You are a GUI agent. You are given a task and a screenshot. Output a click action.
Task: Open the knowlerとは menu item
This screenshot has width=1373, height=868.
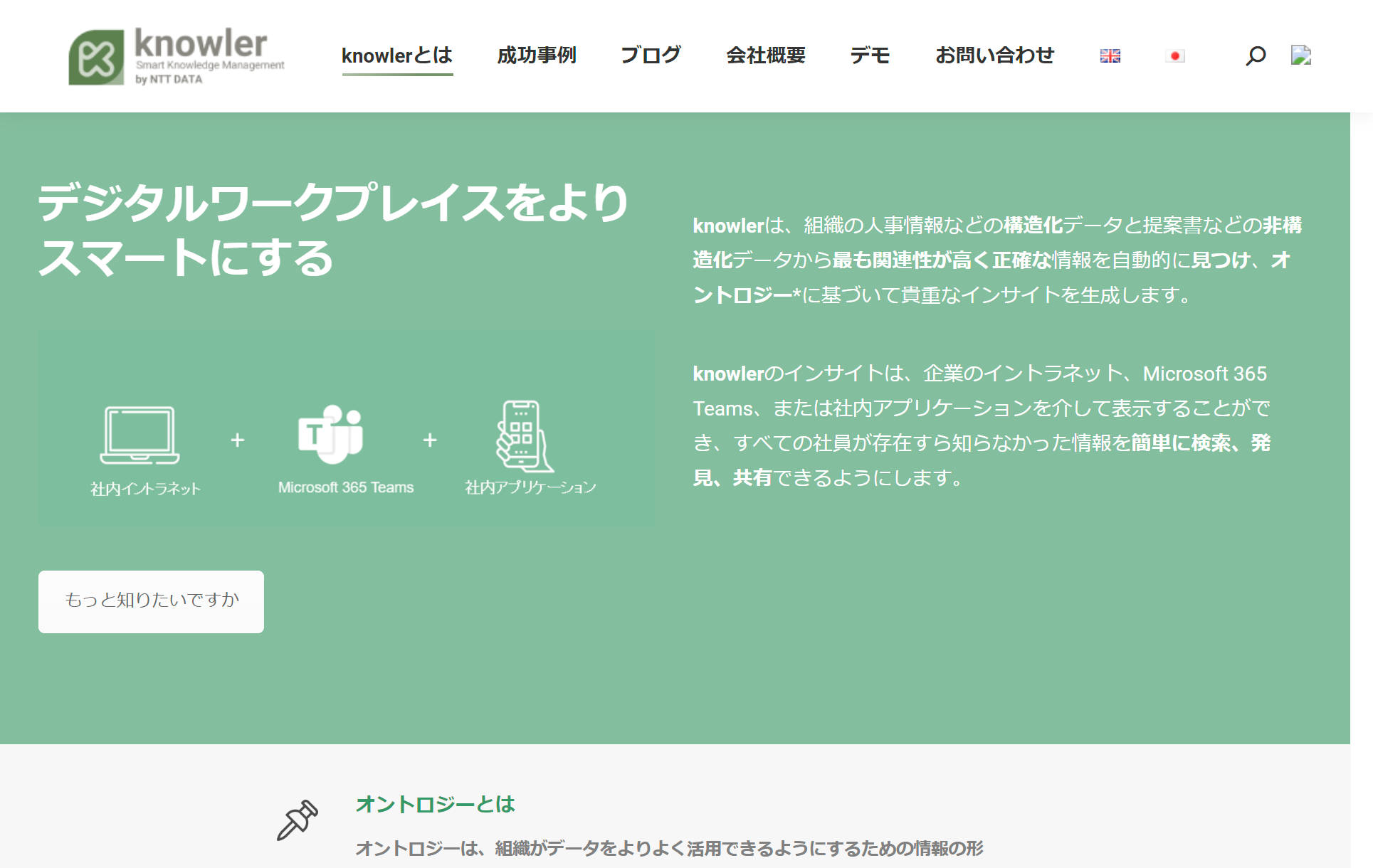[397, 55]
